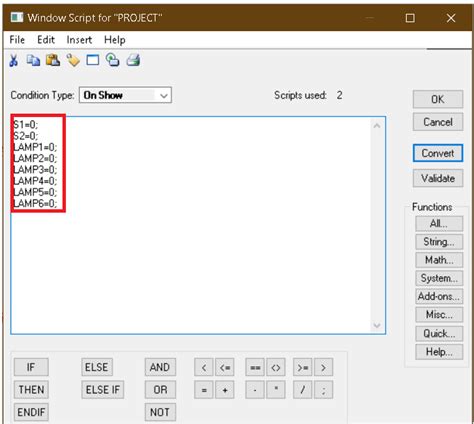Click the Cancel button
This screenshot has width=474, height=424.
coord(438,122)
